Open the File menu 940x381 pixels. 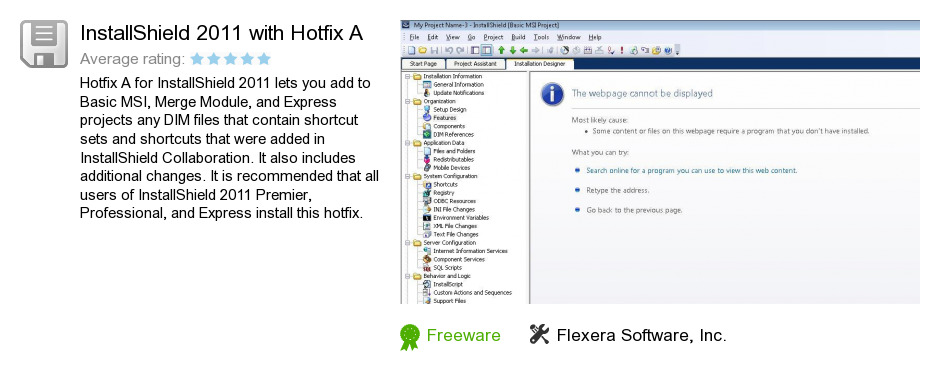point(414,37)
